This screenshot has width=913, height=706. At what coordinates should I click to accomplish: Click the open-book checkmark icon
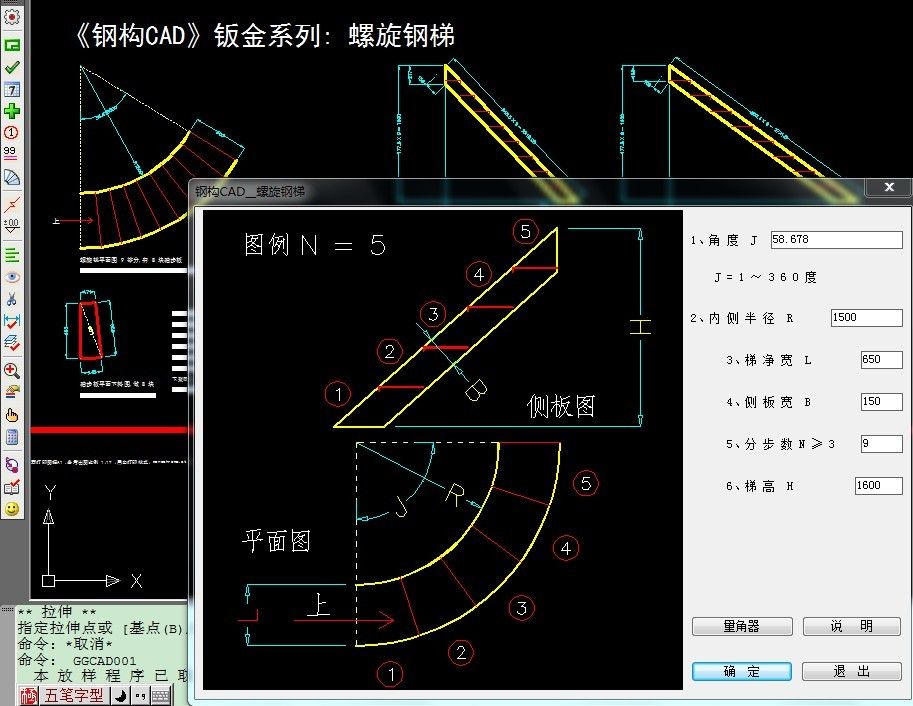tap(12, 487)
